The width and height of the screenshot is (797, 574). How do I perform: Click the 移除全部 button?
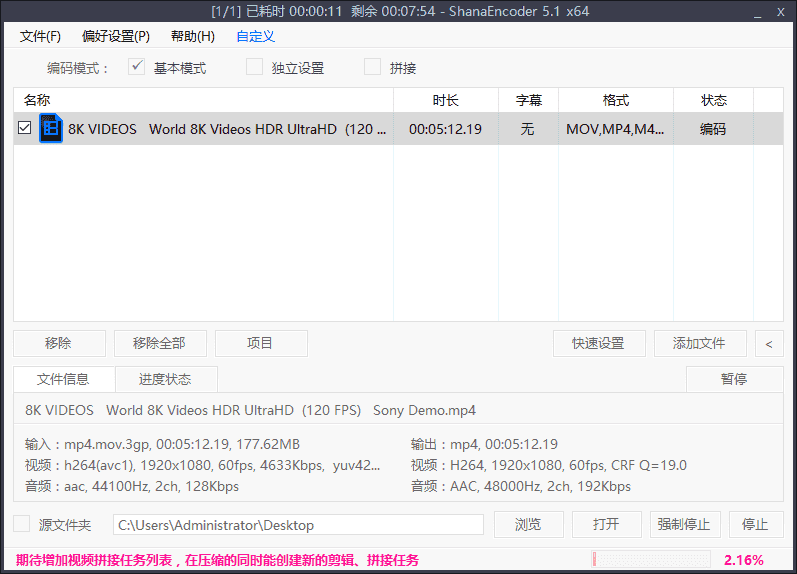pyautogui.click(x=160, y=343)
